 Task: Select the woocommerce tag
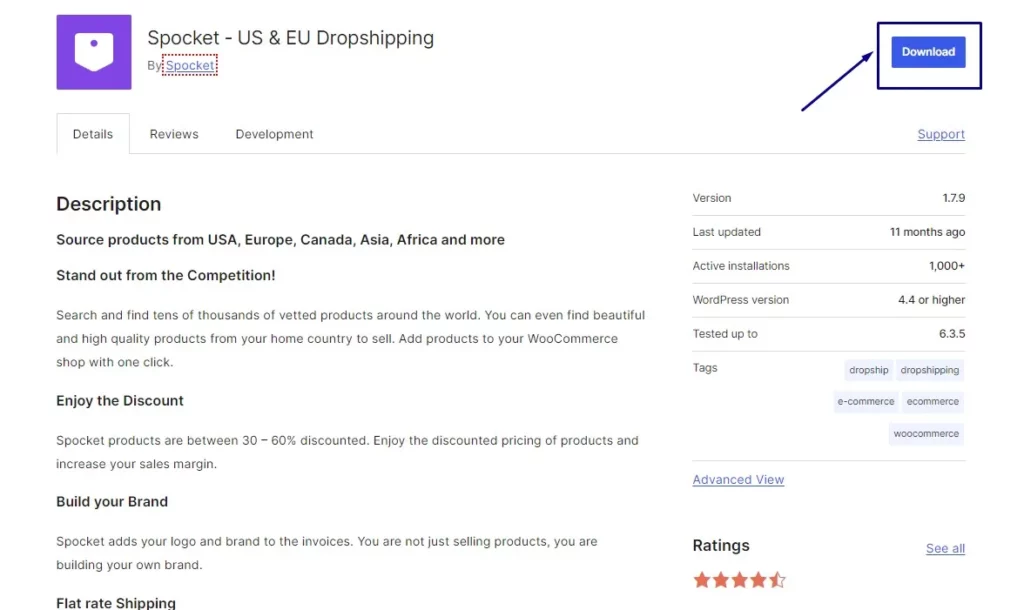[927, 434]
